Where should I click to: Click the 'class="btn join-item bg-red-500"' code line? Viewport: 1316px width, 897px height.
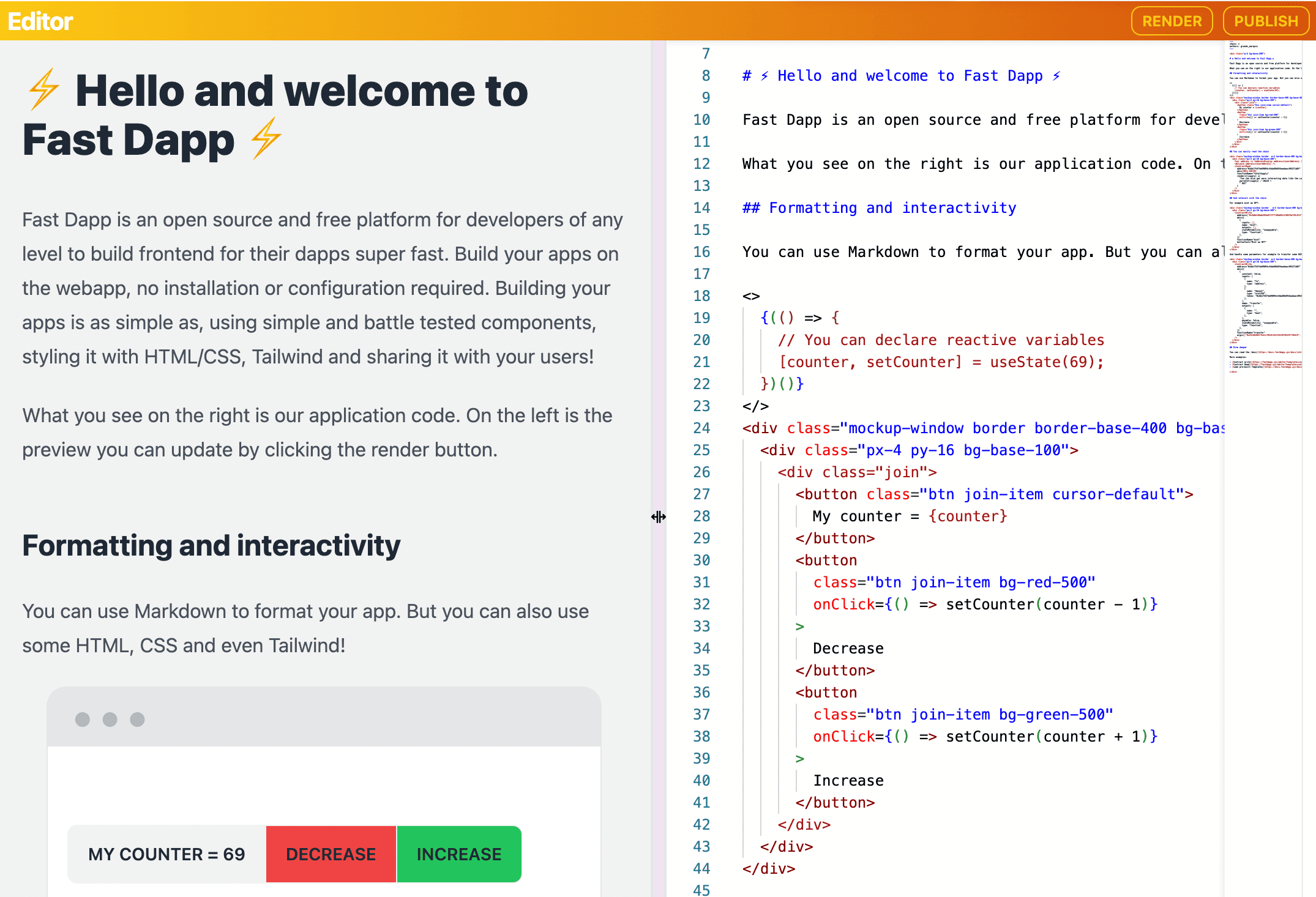coord(954,582)
